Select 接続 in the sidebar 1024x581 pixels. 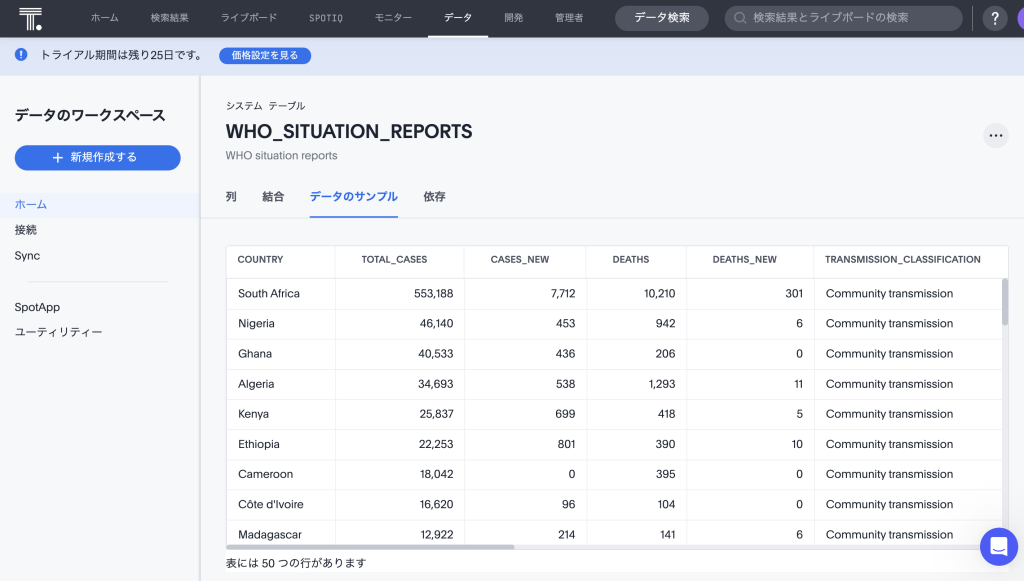click(26, 230)
